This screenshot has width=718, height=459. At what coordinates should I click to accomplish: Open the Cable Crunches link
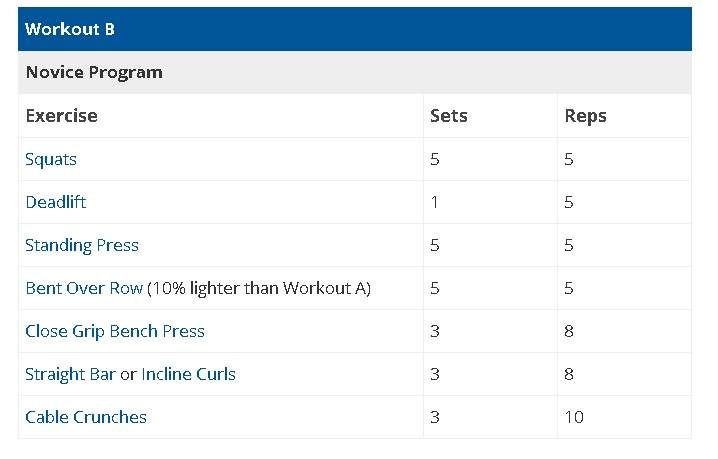pyautogui.click(x=86, y=417)
